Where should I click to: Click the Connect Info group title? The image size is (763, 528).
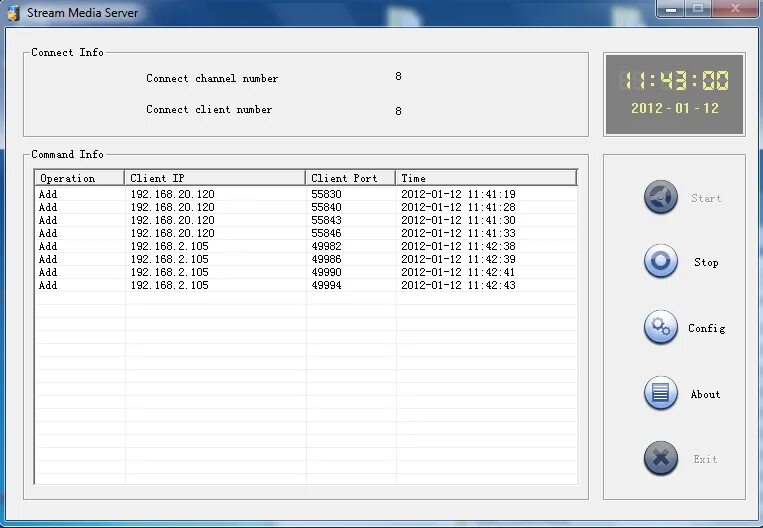point(67,52)
